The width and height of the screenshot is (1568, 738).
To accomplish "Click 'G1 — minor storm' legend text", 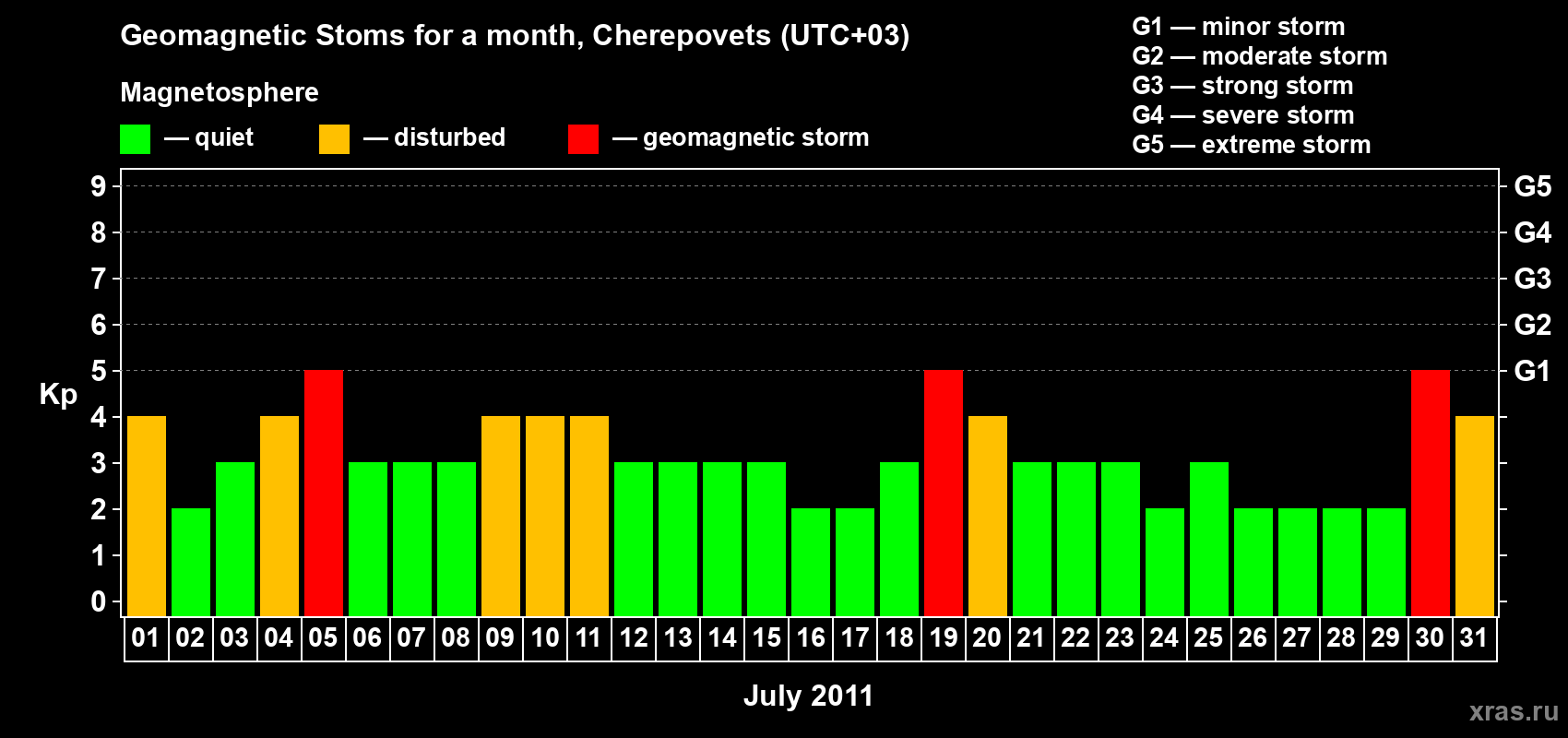I will (x=1239, y=27).
